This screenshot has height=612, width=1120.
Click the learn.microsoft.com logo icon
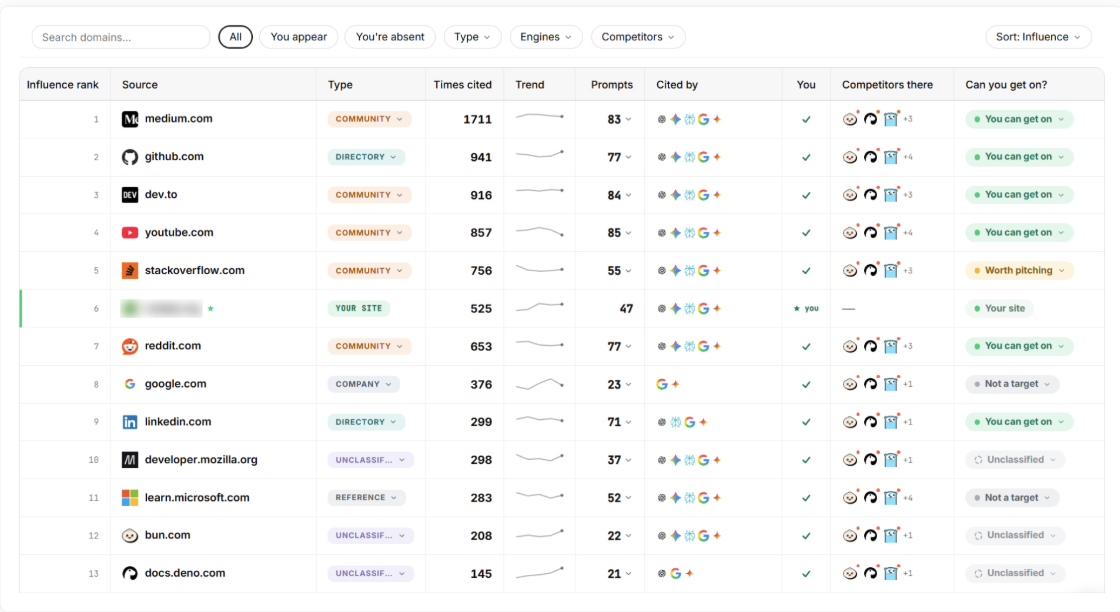pyautogui.click(x=129, y=498)
